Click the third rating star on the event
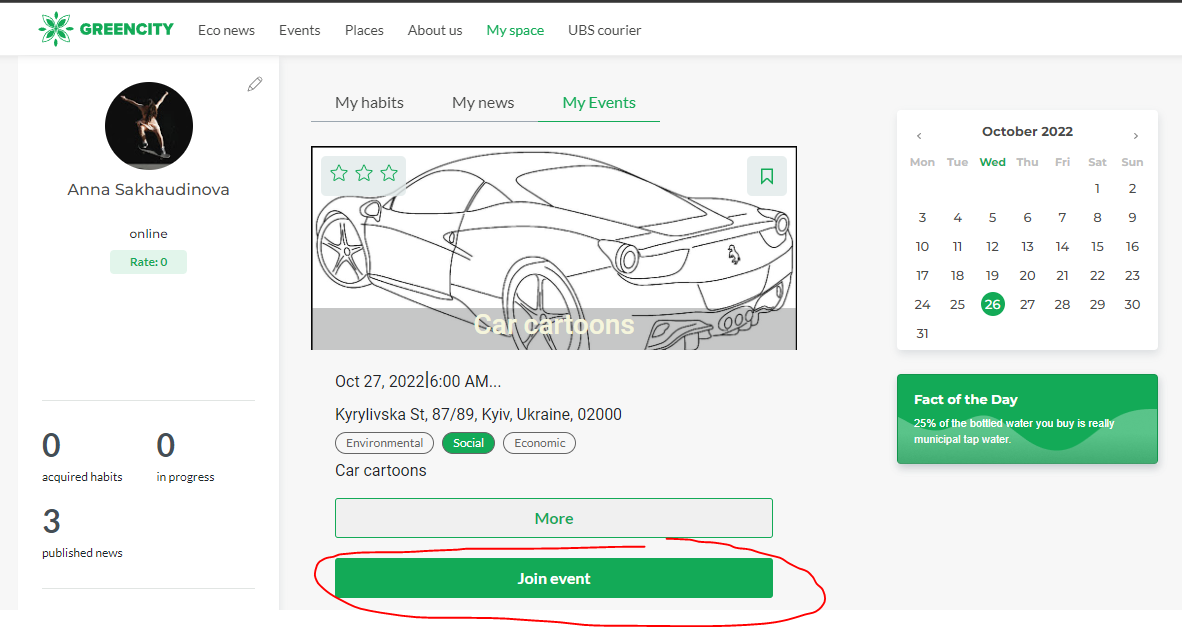Viewport: 1182px width, 627px height. click(389, 173)
